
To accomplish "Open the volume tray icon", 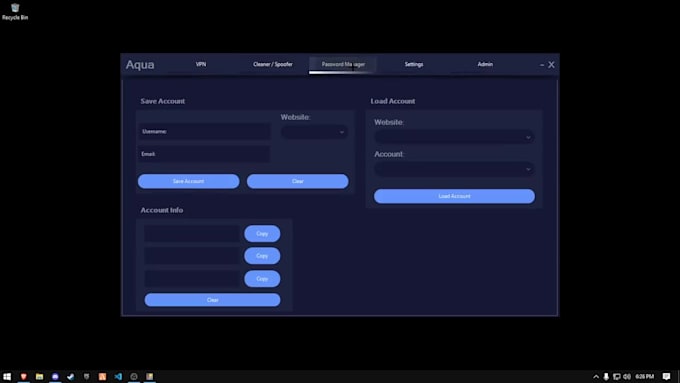I will pos(627,376).
